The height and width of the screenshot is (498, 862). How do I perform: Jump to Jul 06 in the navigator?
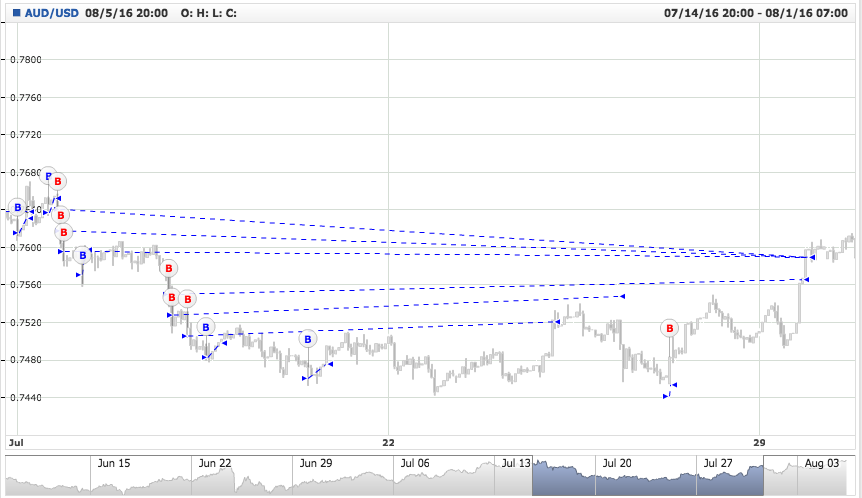415,463
